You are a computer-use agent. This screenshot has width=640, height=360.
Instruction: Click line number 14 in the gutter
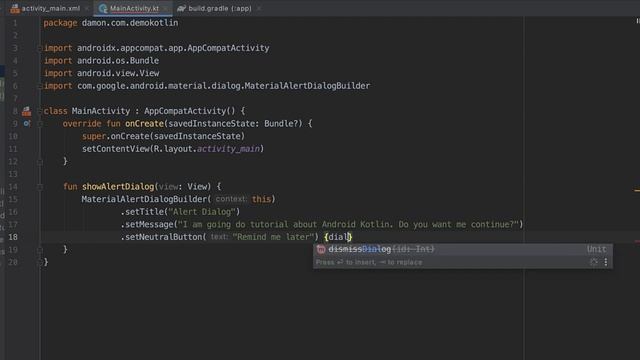[x=13, y=187]
